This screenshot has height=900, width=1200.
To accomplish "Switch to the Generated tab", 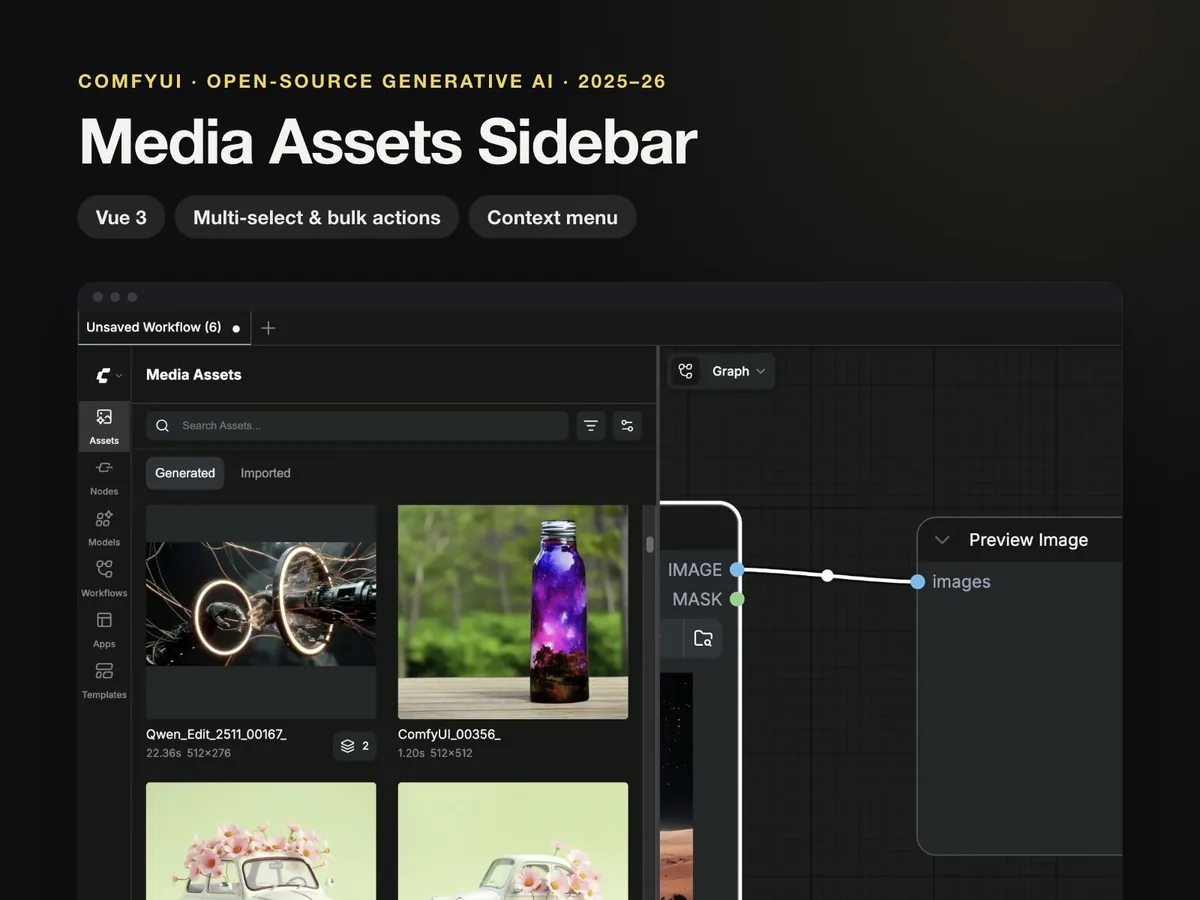I will click(x=185, y=473).
